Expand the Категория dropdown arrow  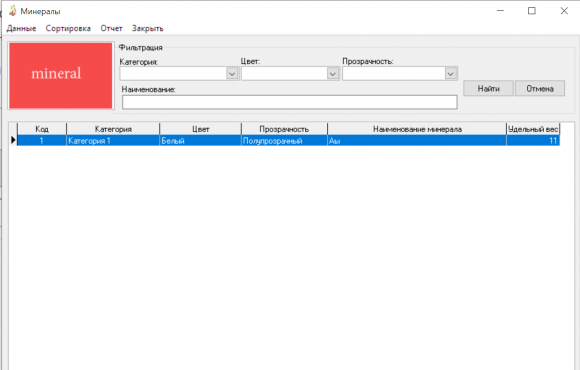[232, 74]
